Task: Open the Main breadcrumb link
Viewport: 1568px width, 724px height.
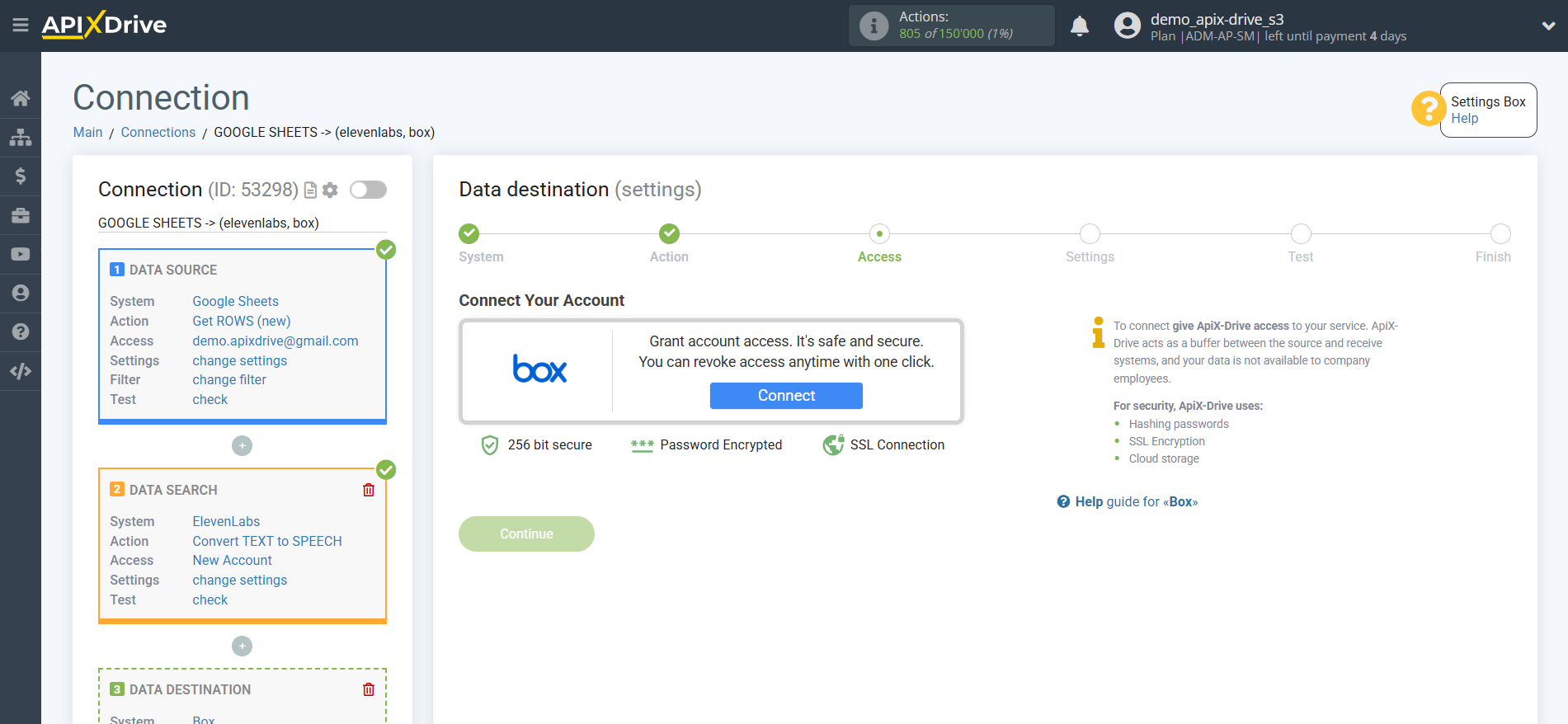Action: point(87,132)
